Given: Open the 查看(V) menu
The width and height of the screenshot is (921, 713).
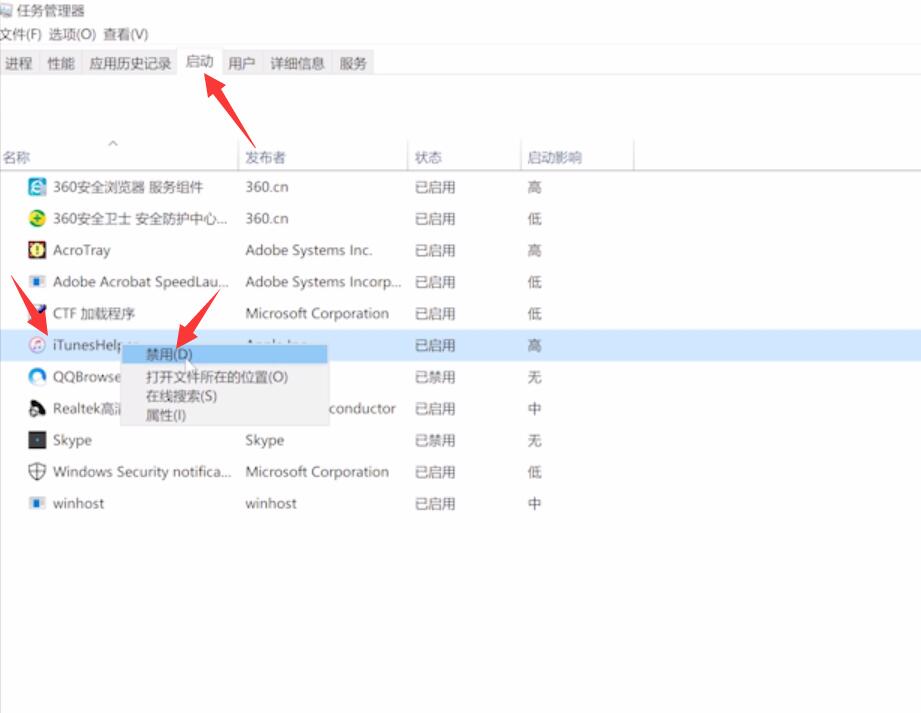Looking at the screenshot, I should (126, 35).
